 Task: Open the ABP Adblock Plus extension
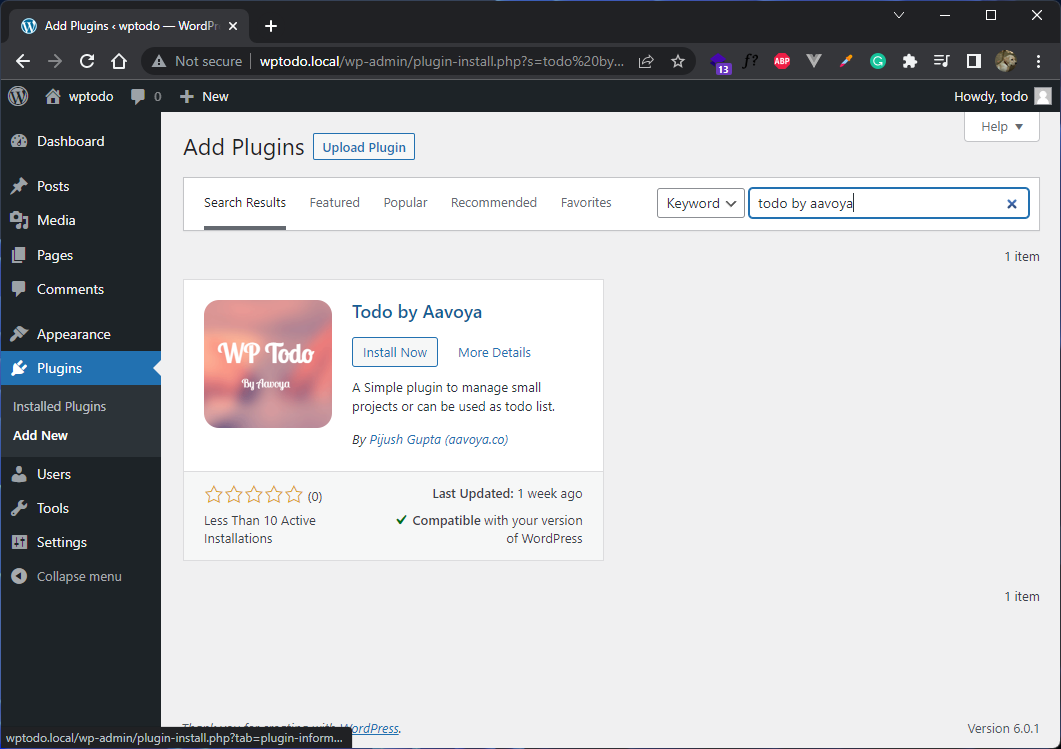click(x=782, y=62)
